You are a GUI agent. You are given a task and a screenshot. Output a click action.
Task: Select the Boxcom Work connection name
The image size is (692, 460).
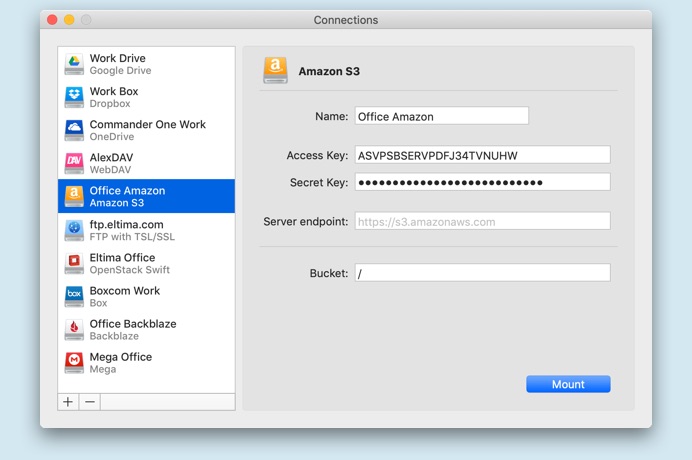pyautogui.click(x=124, y=290)
